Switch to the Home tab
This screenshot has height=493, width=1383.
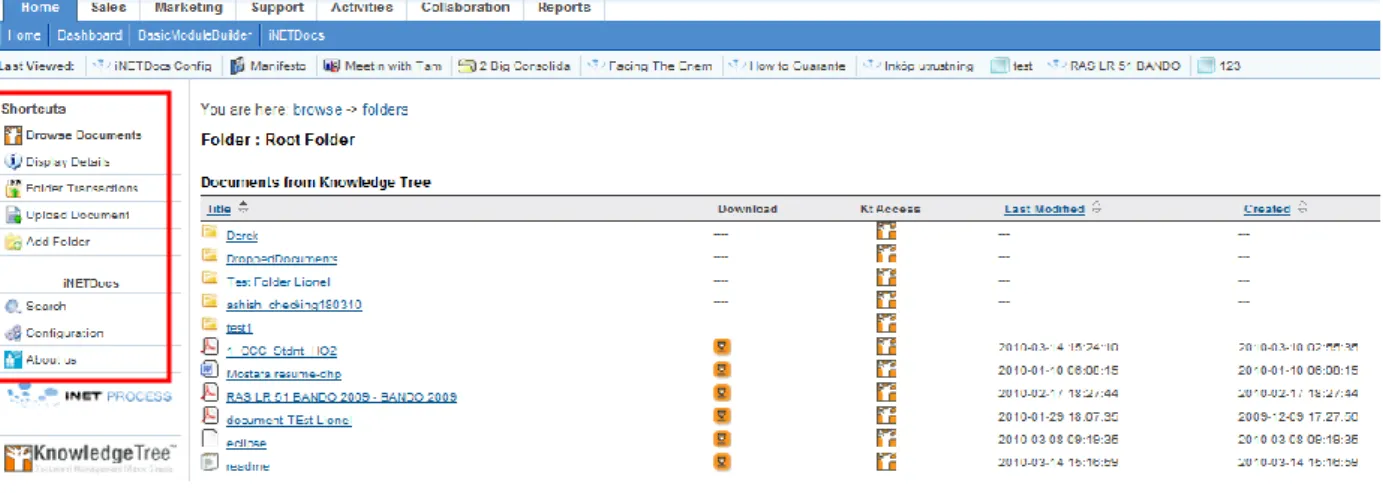click(x=39, y=8)
